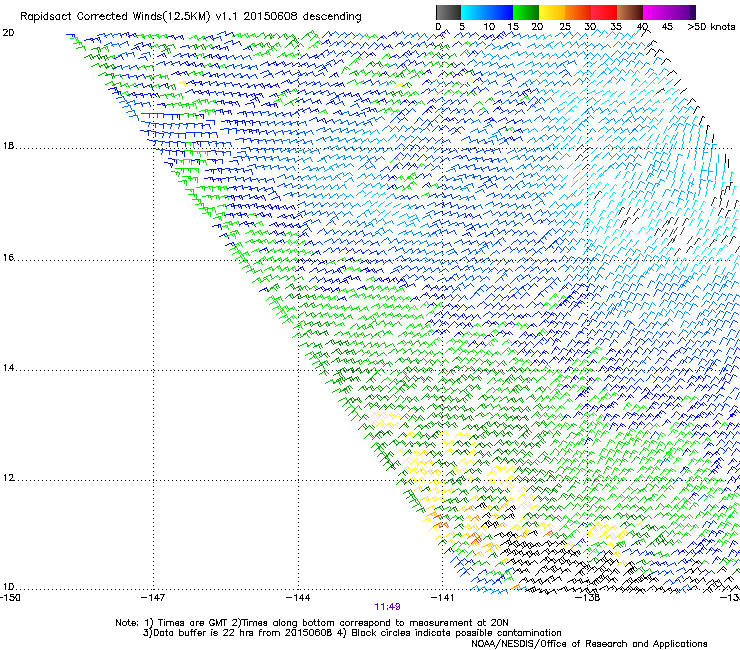740x650 pixels.
Task: Click the cyan-to-blue 5–15 knots legend gradient
Action: click(487, 12)
